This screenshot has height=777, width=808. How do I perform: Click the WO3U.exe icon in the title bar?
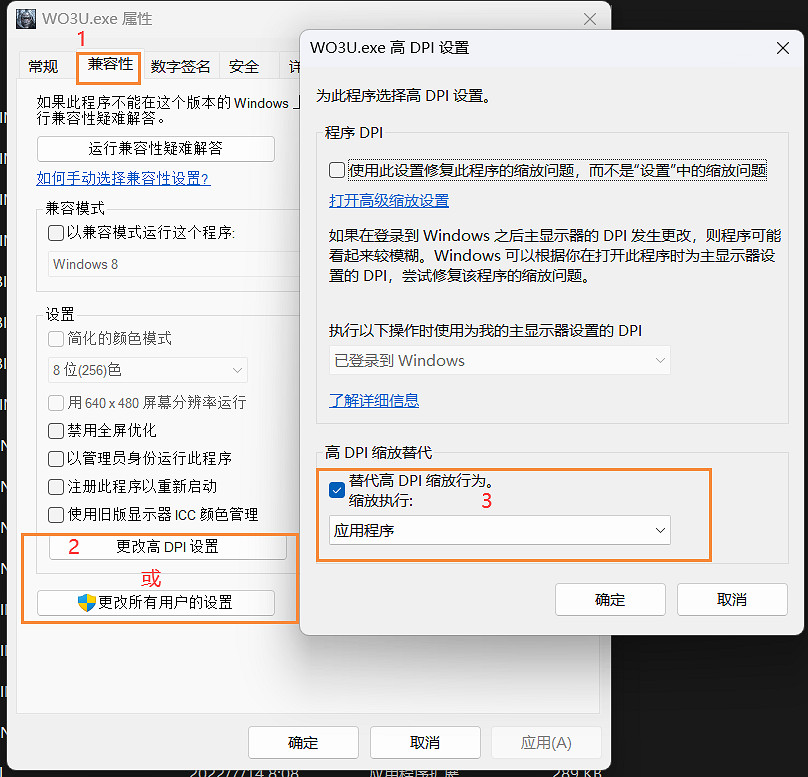coord(25,19)
